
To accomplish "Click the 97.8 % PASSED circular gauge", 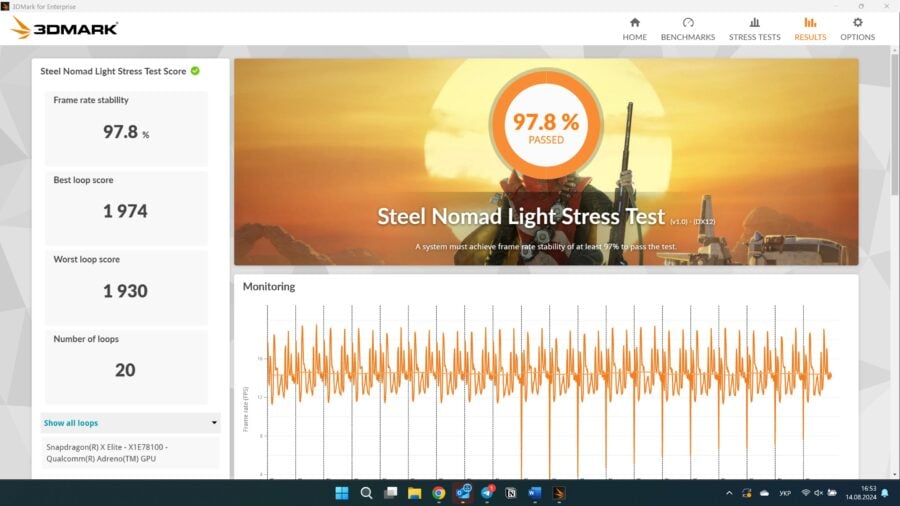I will (546, 124).
